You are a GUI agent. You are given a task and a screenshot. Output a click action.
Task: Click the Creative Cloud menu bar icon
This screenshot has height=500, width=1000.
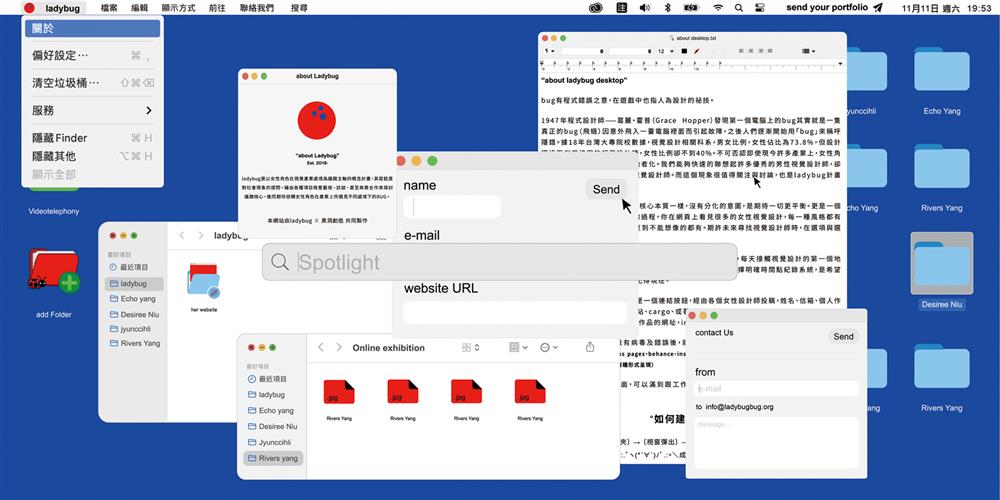(x=596, y=8)
